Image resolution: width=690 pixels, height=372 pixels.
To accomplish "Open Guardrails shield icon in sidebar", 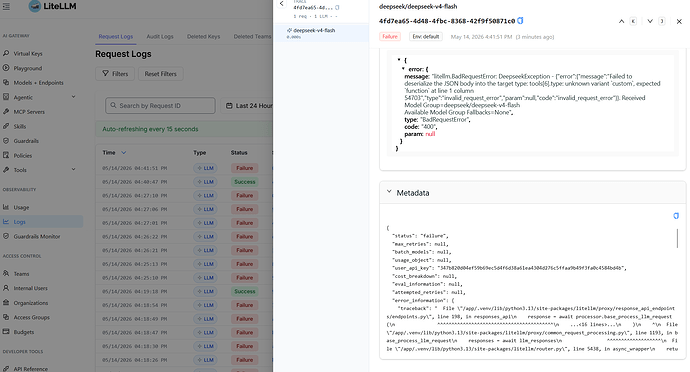I will 6,141.
